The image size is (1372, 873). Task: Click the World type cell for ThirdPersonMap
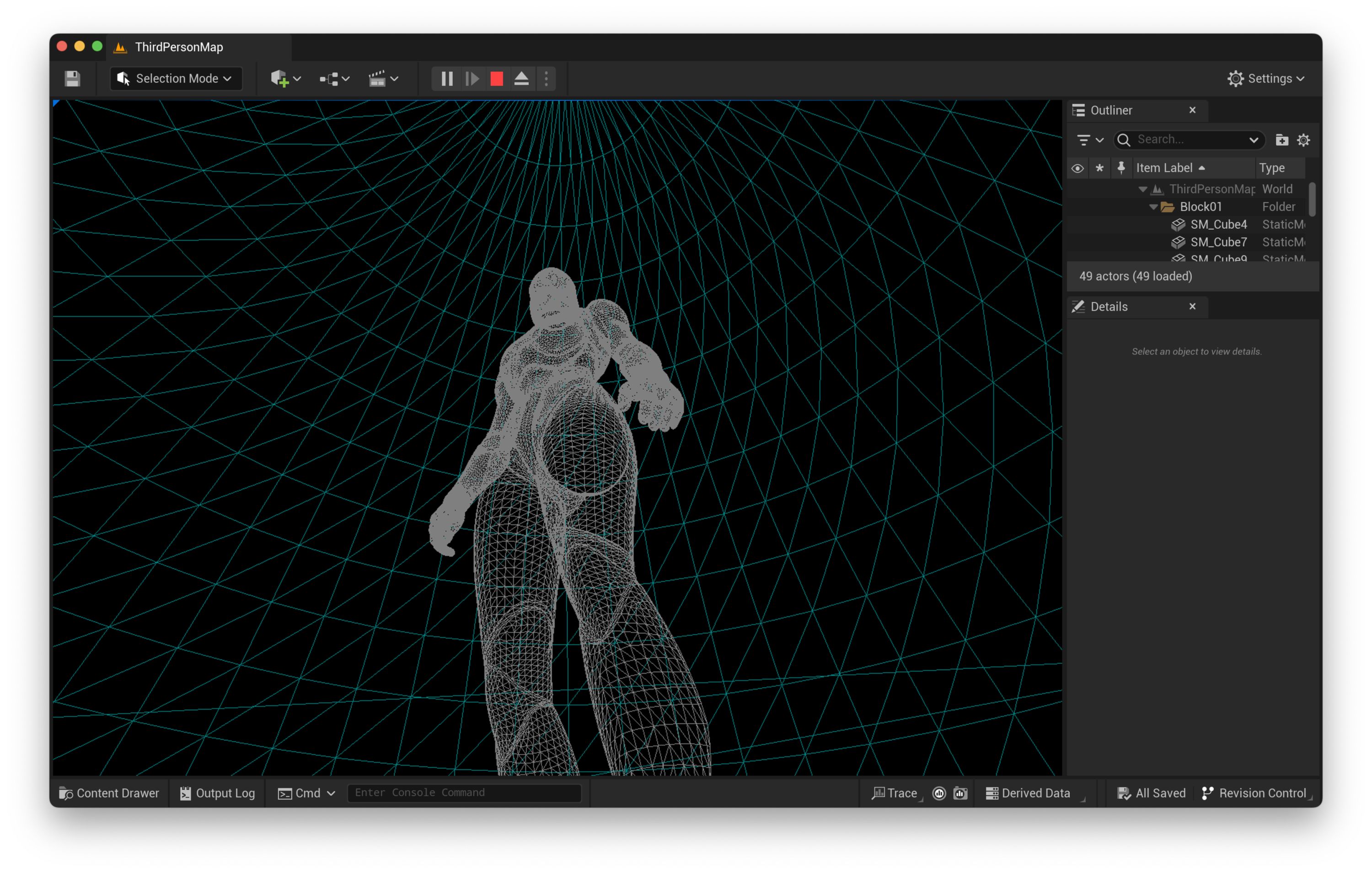tap(1277, 189)
